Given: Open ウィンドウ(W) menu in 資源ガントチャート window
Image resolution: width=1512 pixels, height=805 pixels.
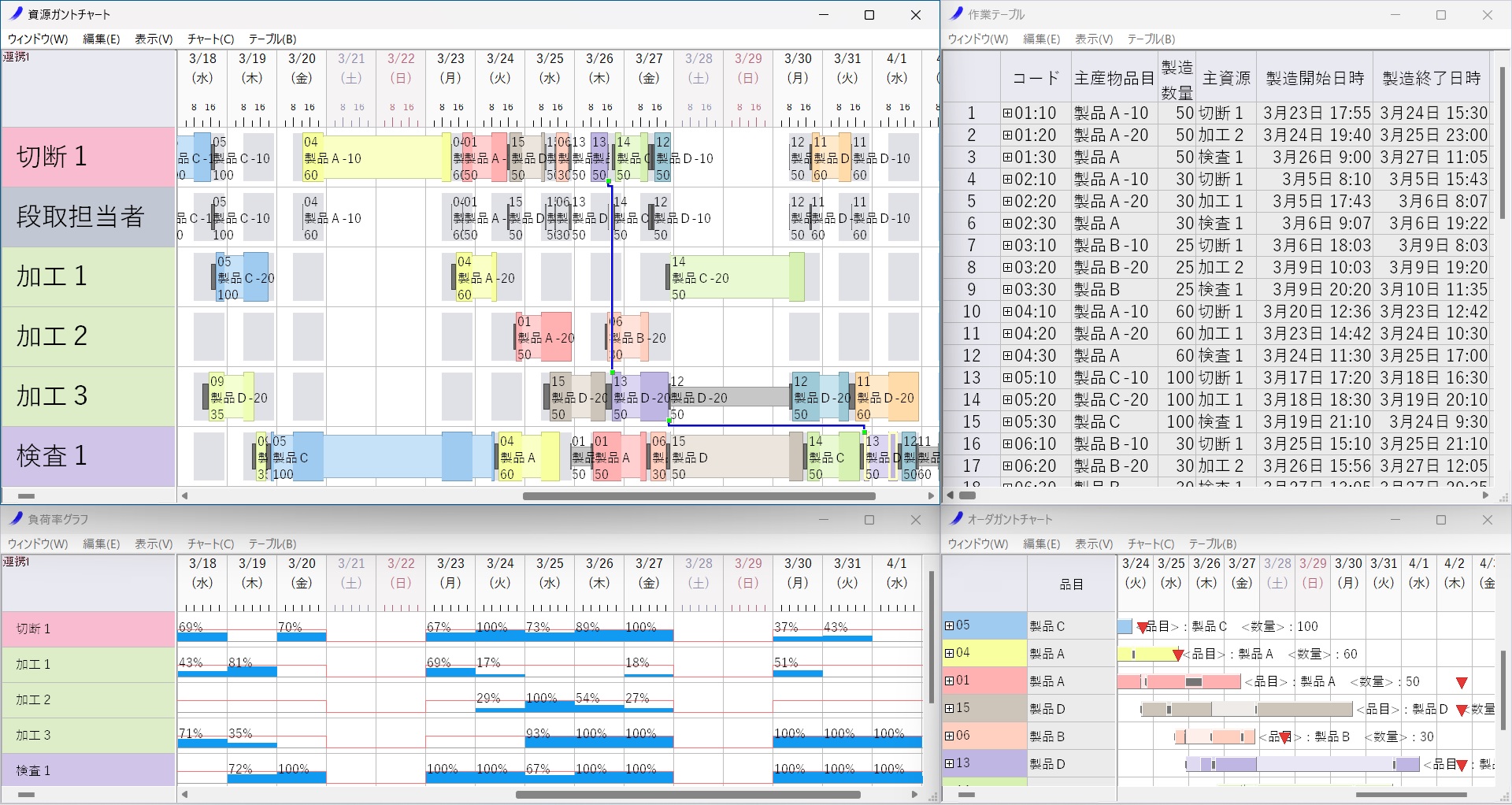Looking at the screenshot, I should click(38, 39).
